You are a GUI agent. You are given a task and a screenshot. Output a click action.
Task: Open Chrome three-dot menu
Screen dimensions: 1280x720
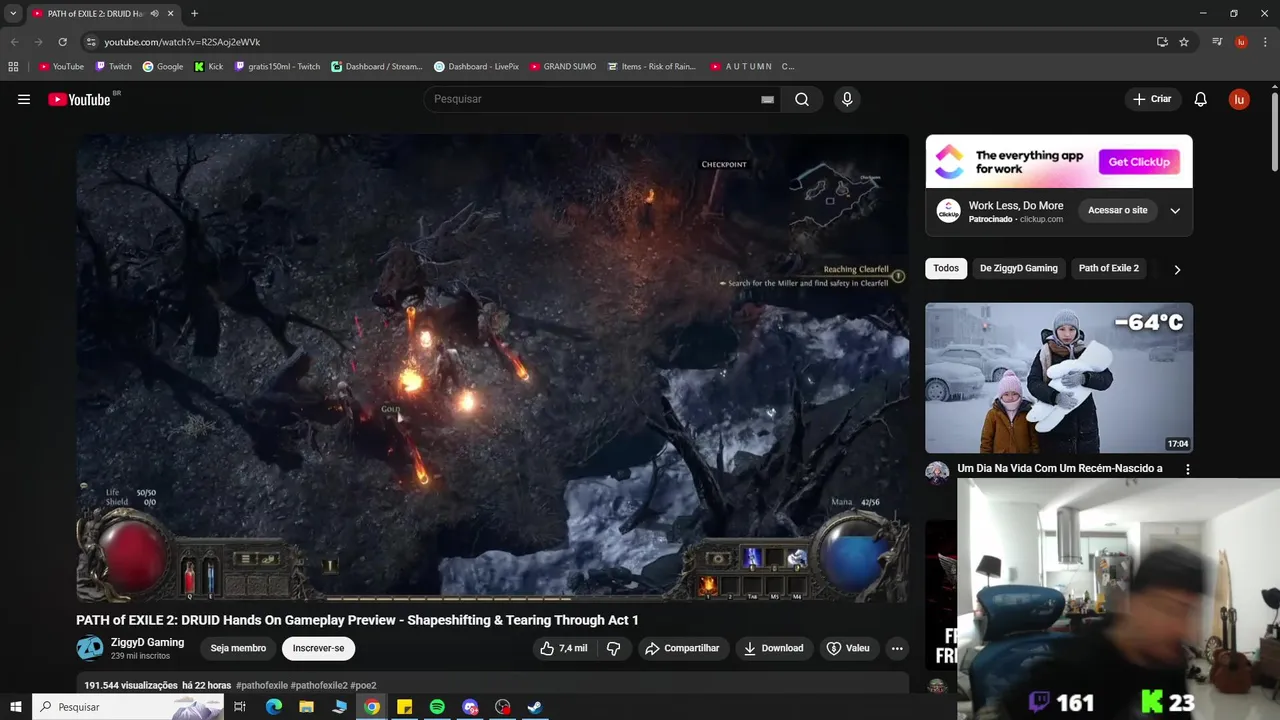1265,42
